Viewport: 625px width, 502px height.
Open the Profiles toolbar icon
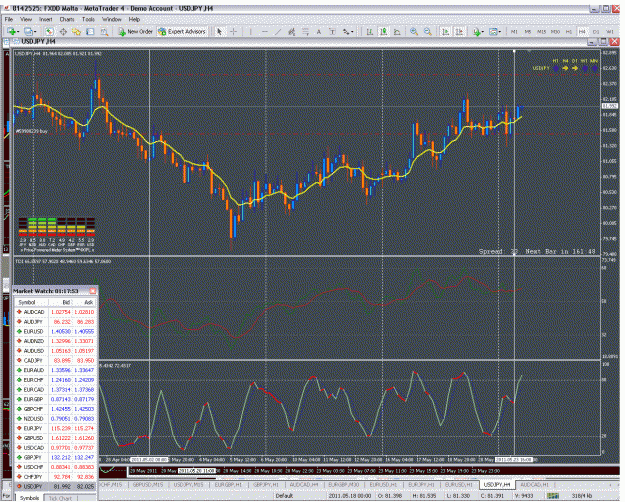tap(28, 31)
